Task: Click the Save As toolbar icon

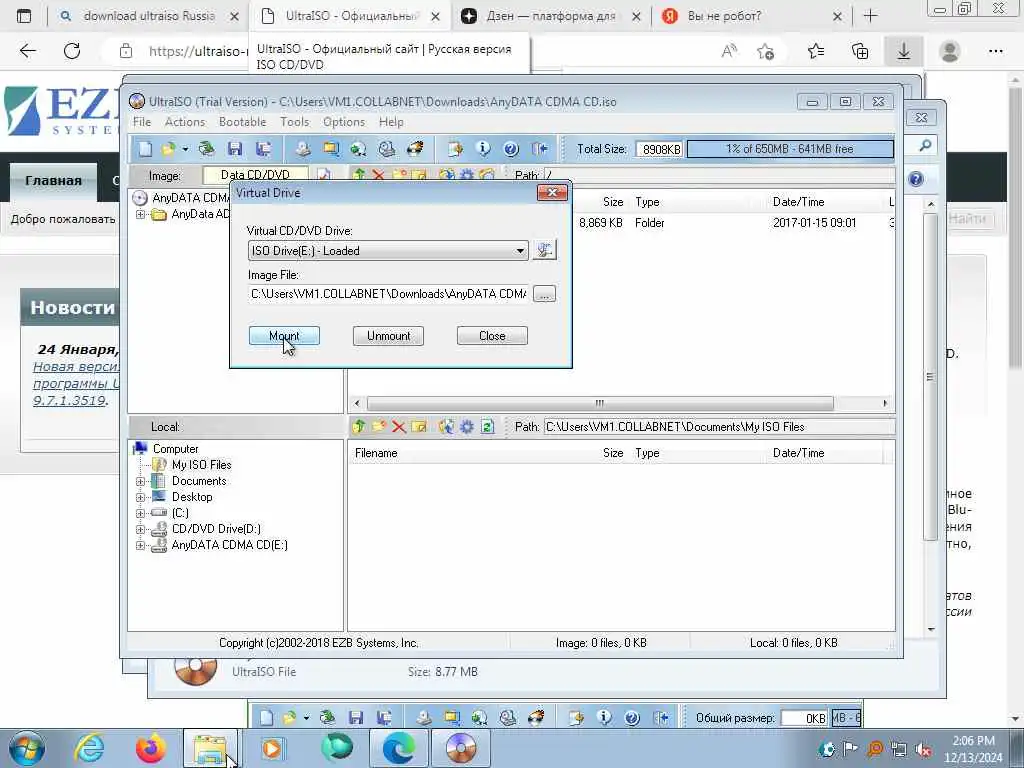Action: tap(264, 149)
